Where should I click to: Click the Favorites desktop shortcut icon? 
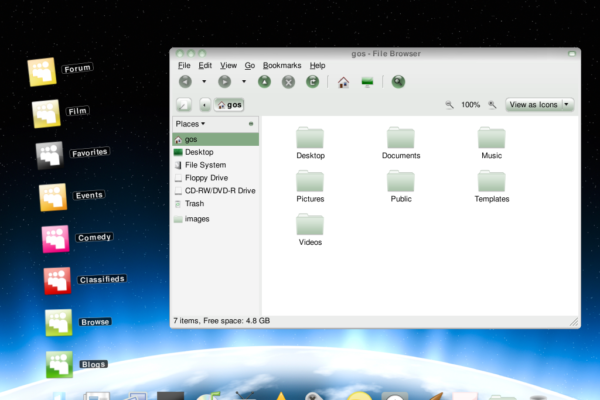click(50, 155)
